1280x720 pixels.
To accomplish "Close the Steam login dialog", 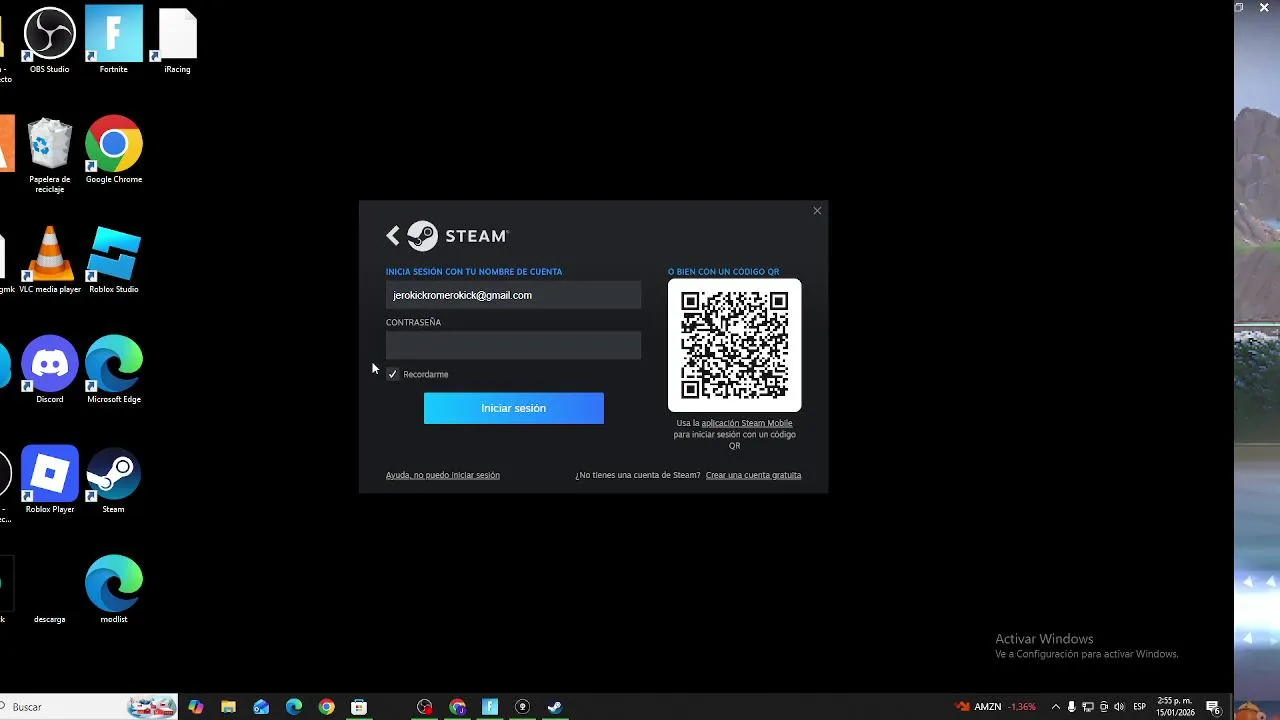I will (817, 211).
